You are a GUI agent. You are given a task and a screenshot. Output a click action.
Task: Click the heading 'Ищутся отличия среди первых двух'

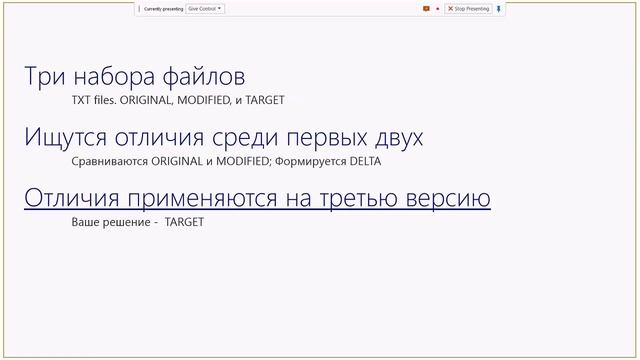pos(224,137)
